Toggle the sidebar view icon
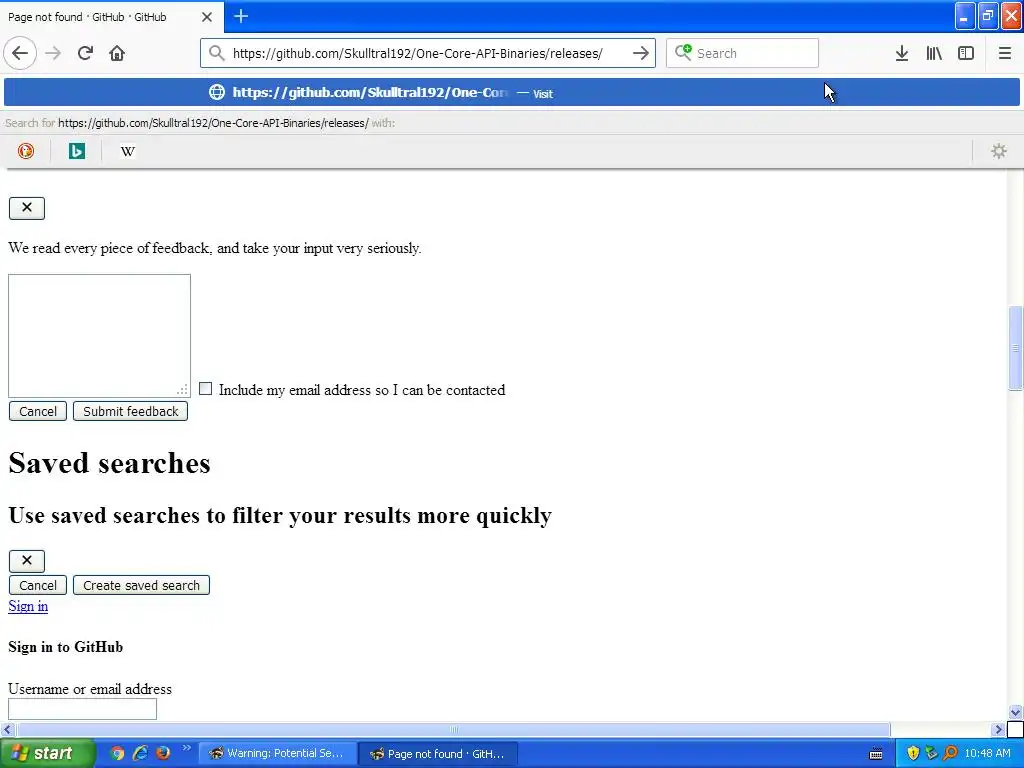 [966, 54]
